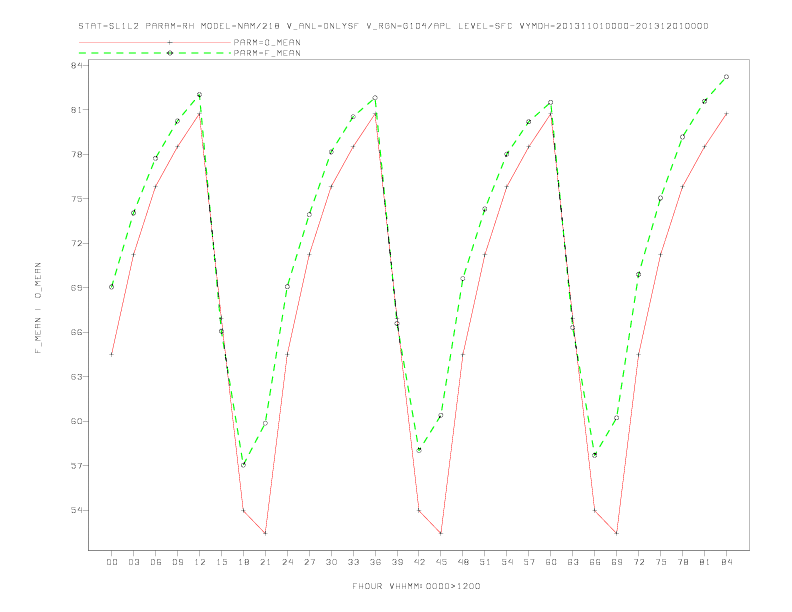This screenshot has width=792, height=612.
Task: Click y-axis tick label 75
Action: [x=77, y=198]
